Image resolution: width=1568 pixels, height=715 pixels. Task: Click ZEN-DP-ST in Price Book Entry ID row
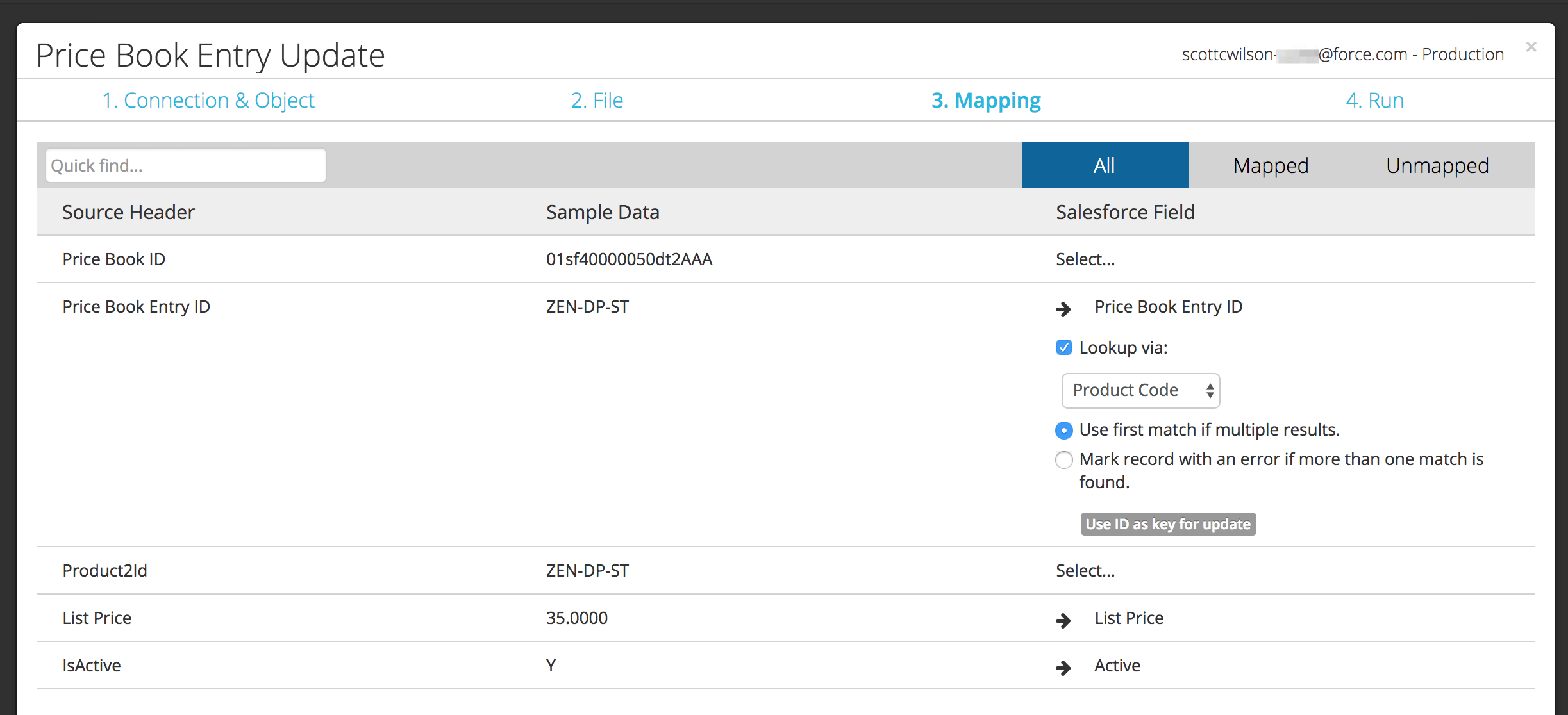(587, 307)
